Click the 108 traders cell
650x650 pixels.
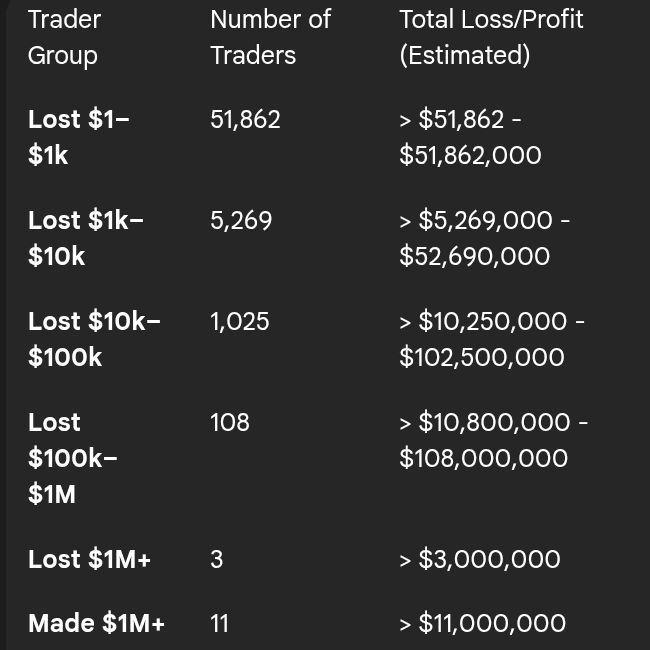[230, 422]
